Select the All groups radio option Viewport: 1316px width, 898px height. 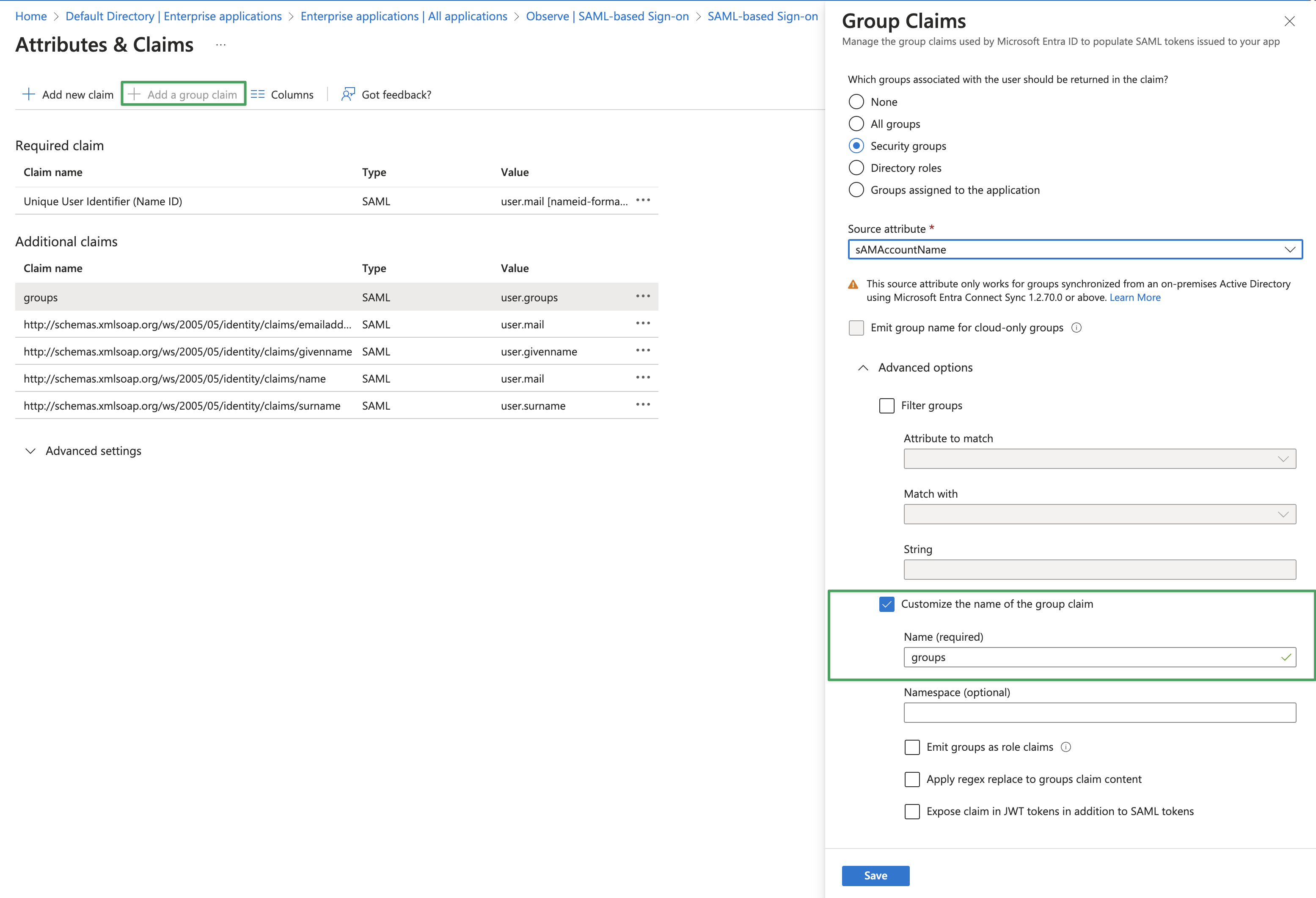point(856,124)
